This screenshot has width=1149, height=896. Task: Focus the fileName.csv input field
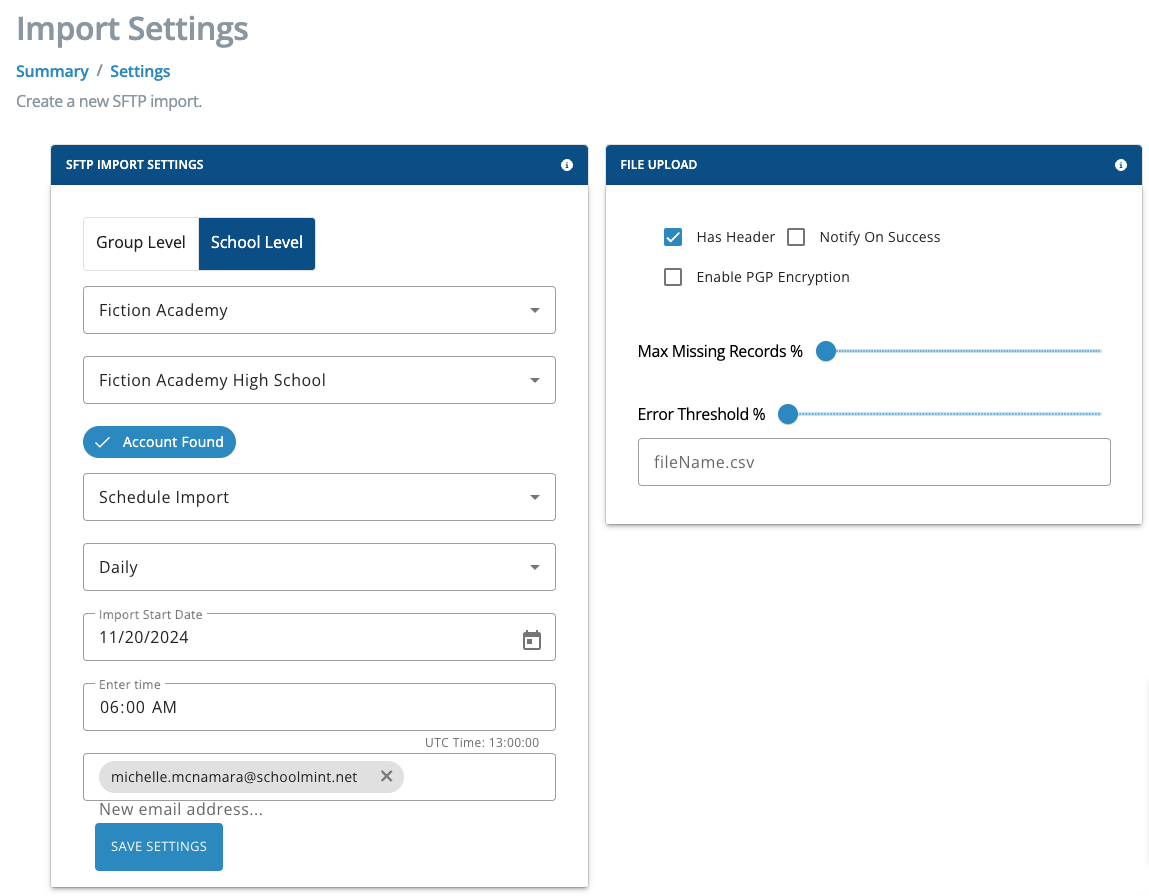874,462
